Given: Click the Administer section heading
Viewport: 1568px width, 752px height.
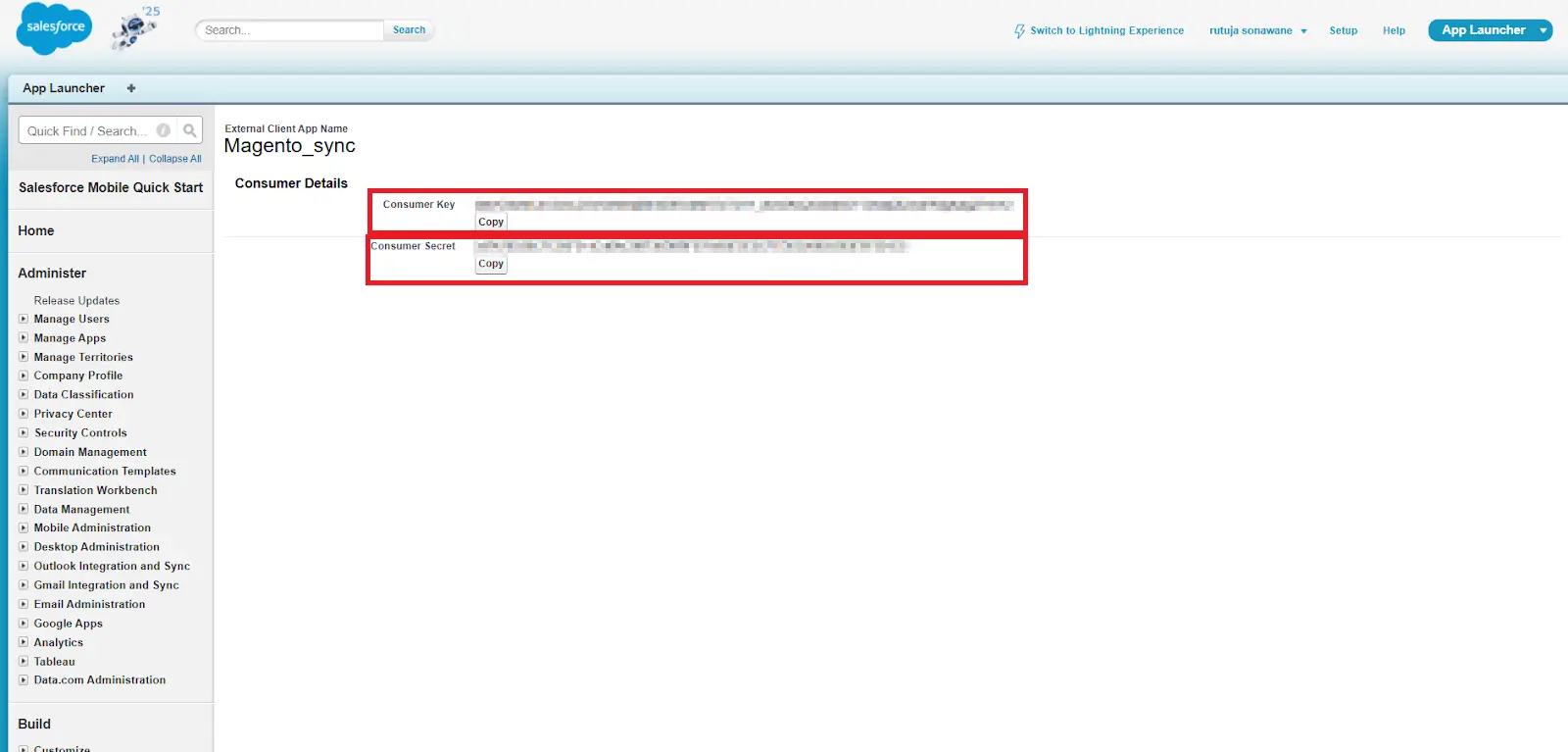Looking at the screenshot, I should [52, 273].
